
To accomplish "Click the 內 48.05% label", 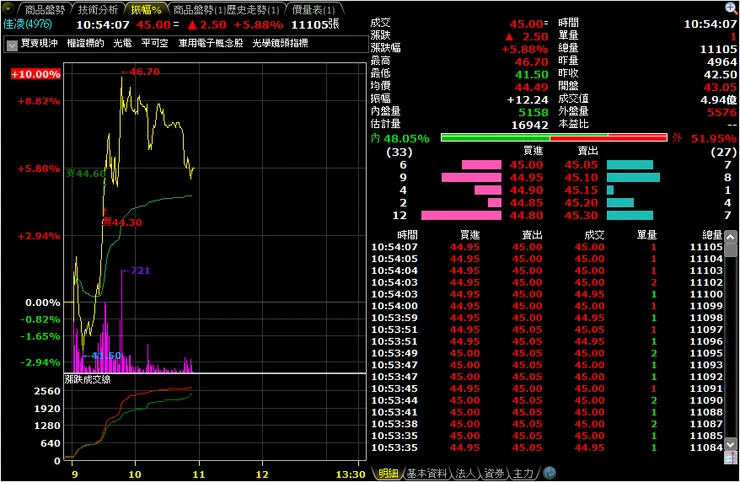I will [400, 138].
